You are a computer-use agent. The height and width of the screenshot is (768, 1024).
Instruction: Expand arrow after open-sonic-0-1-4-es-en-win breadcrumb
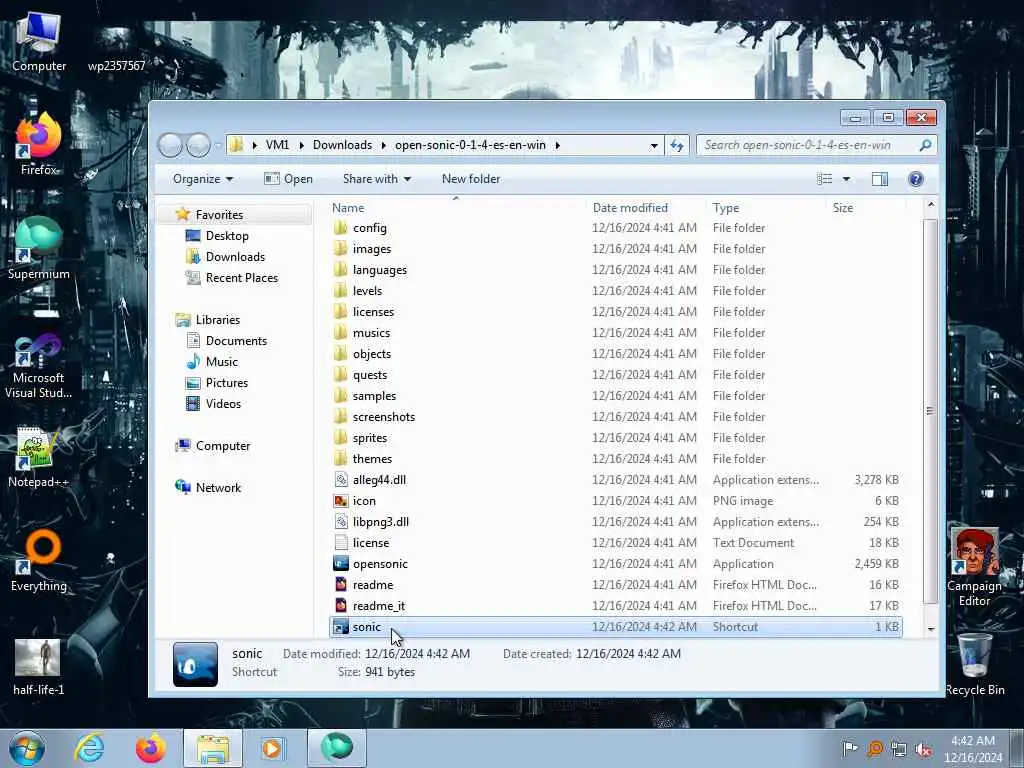[x=558, y=145]
